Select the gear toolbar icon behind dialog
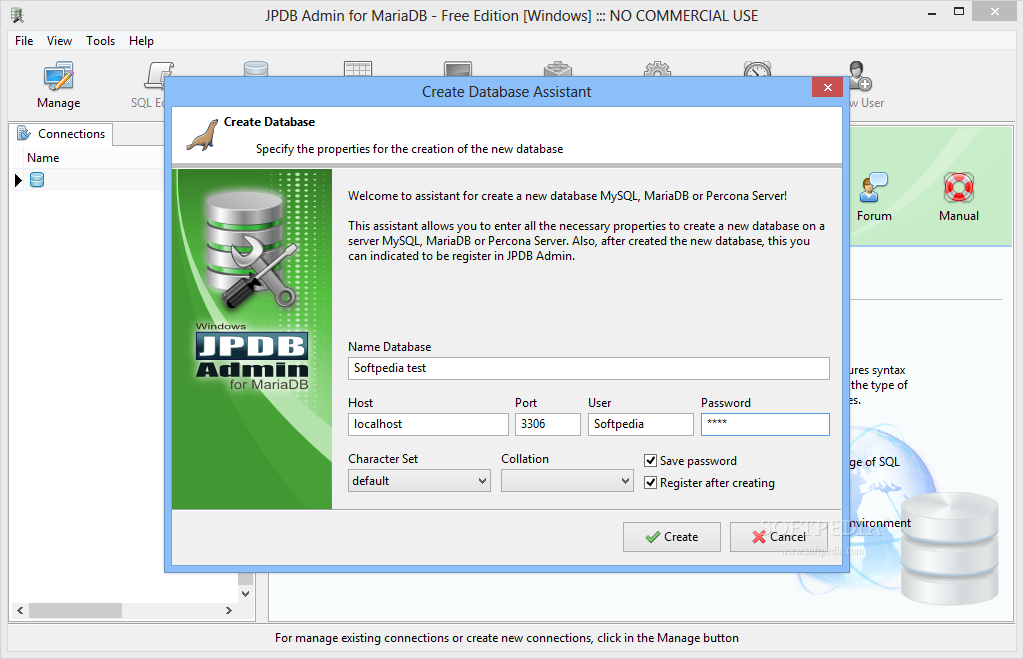This screenshot has width=1024, height=659. click(658, 69)
